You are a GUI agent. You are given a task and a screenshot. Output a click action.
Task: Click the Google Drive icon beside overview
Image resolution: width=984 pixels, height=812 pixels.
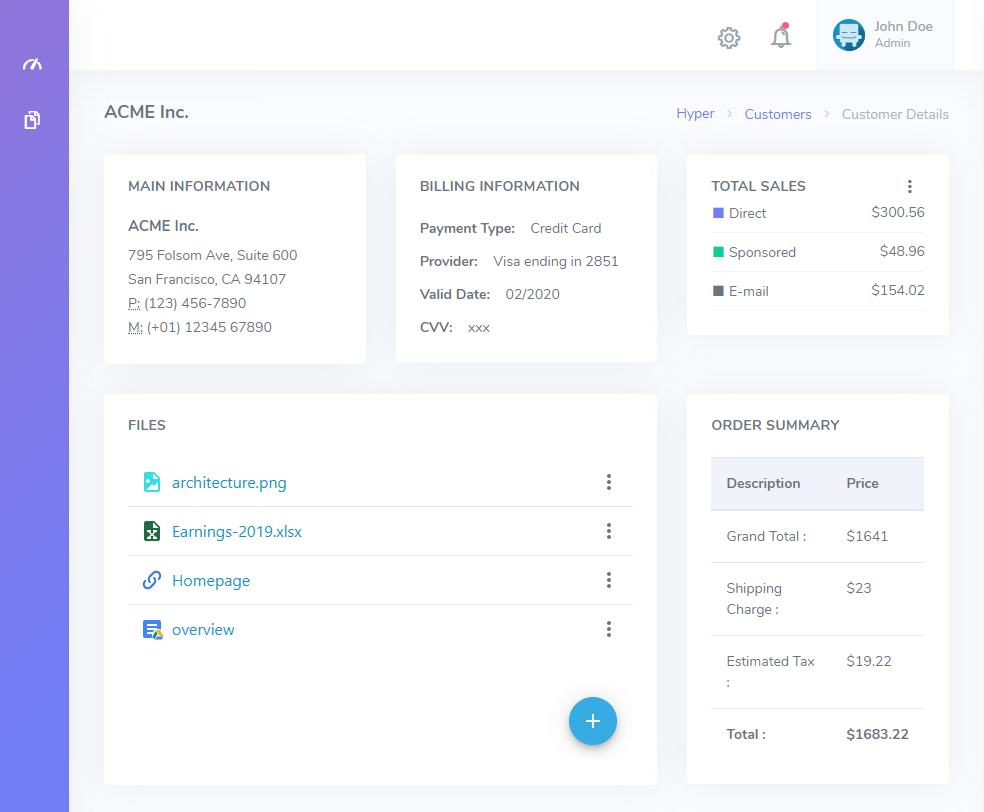pos(152,630)
